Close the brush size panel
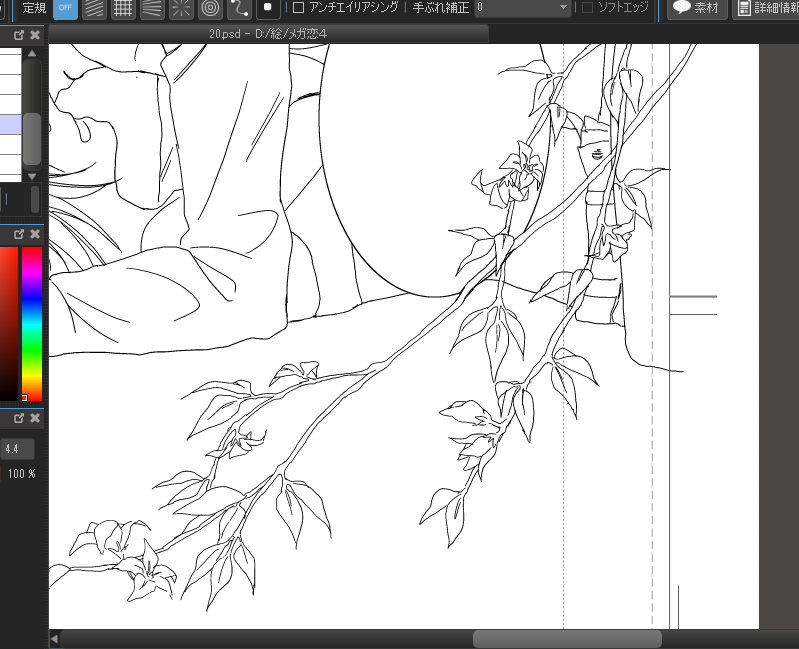The image size is (799, 649). click(x=35, y=418)
